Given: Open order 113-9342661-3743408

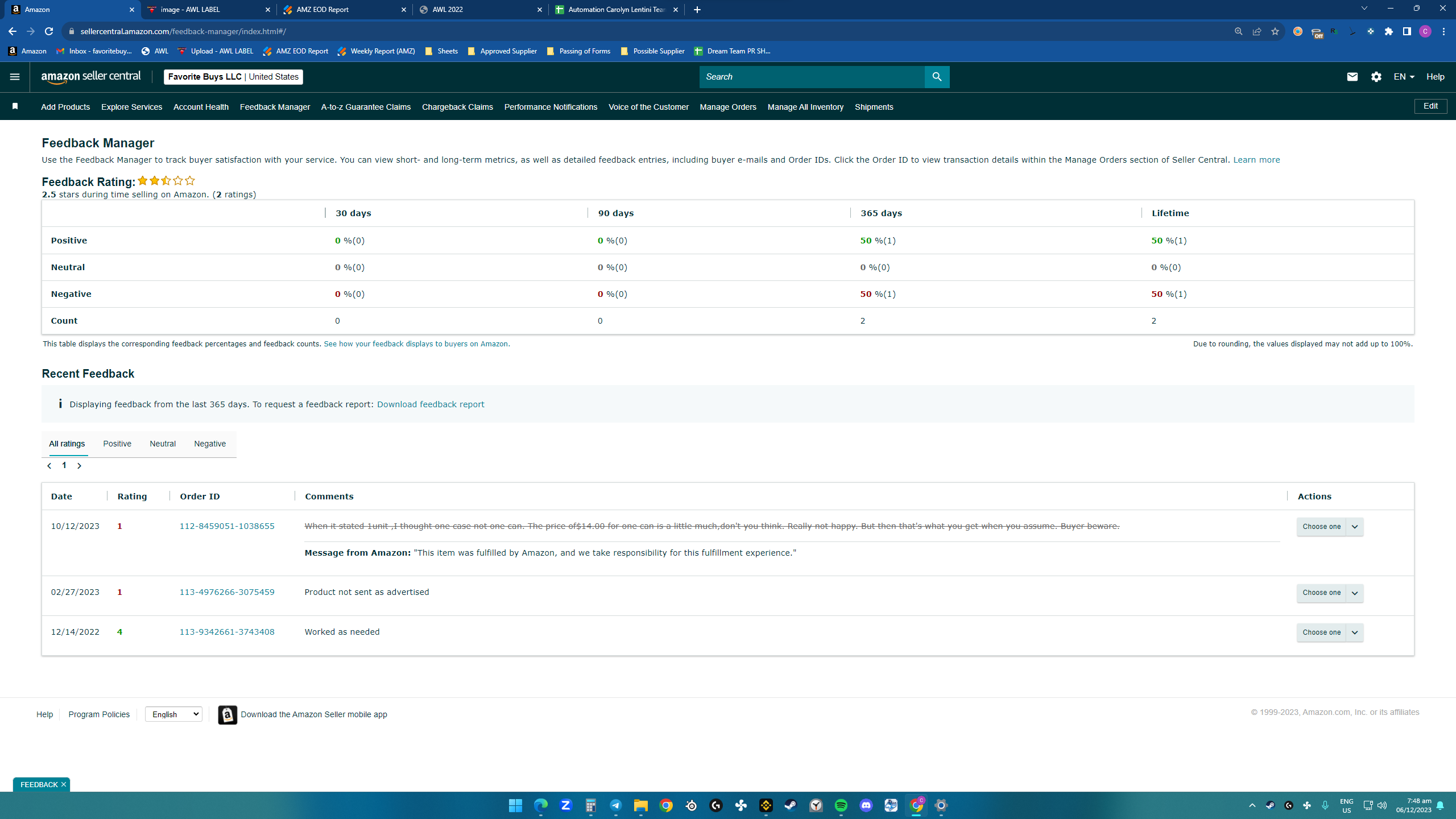Looking at the screenshot, I should click(x=227, y=632).
